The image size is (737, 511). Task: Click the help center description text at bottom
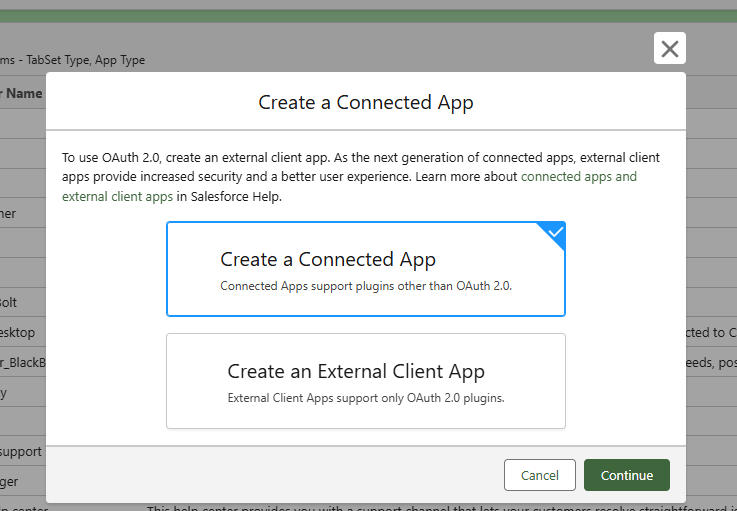tap(400, 509)
